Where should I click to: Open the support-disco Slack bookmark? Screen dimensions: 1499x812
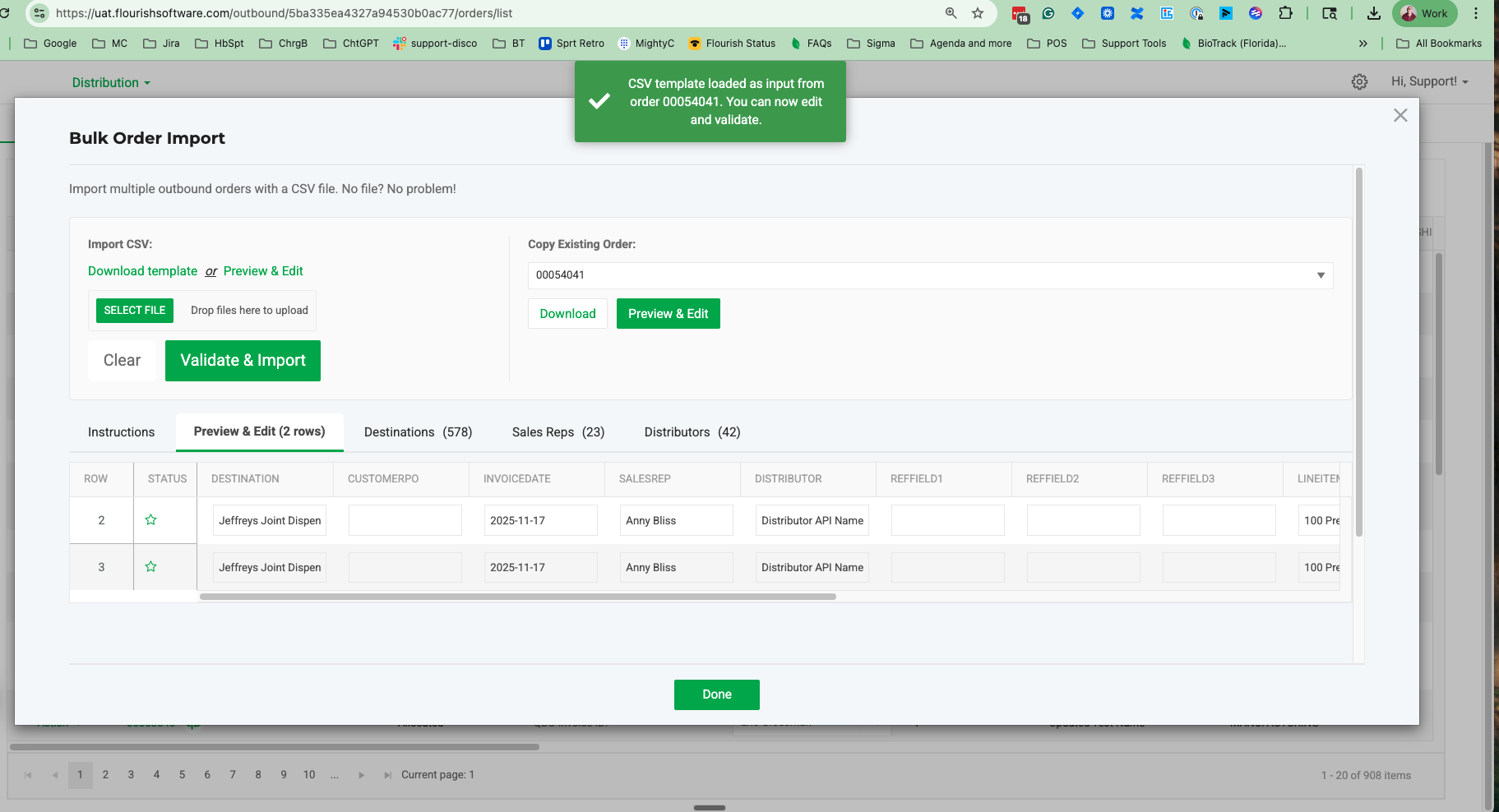(435, 44)
